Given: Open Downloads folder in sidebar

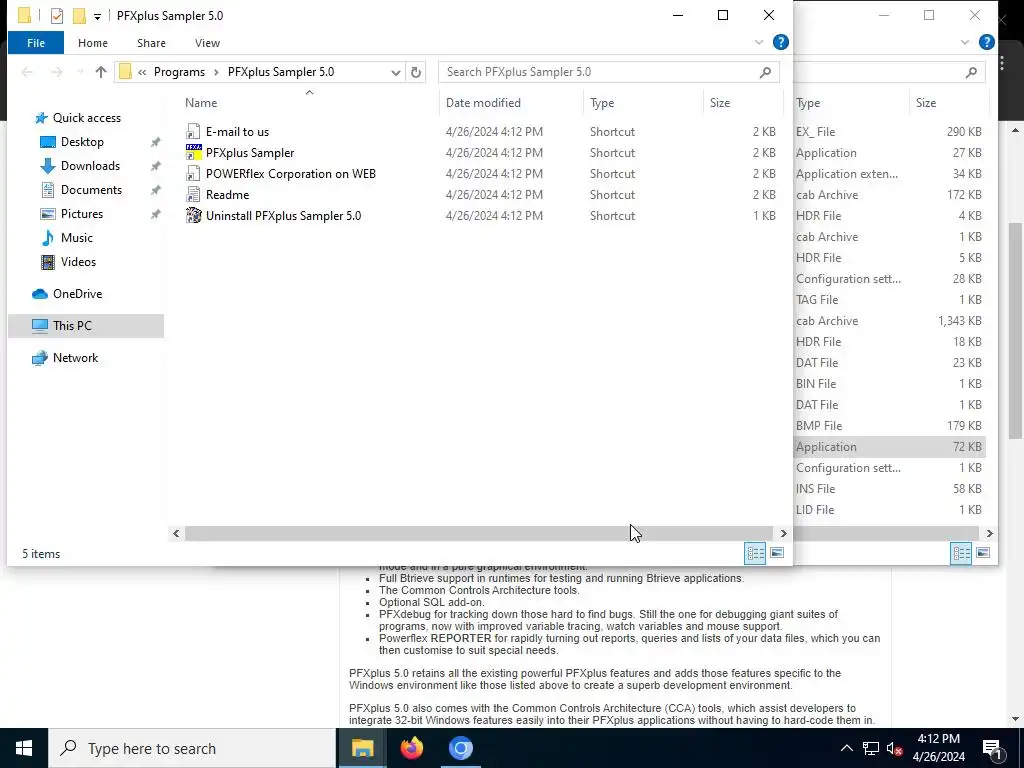Looking at the screenshot, I should [90, 166].
